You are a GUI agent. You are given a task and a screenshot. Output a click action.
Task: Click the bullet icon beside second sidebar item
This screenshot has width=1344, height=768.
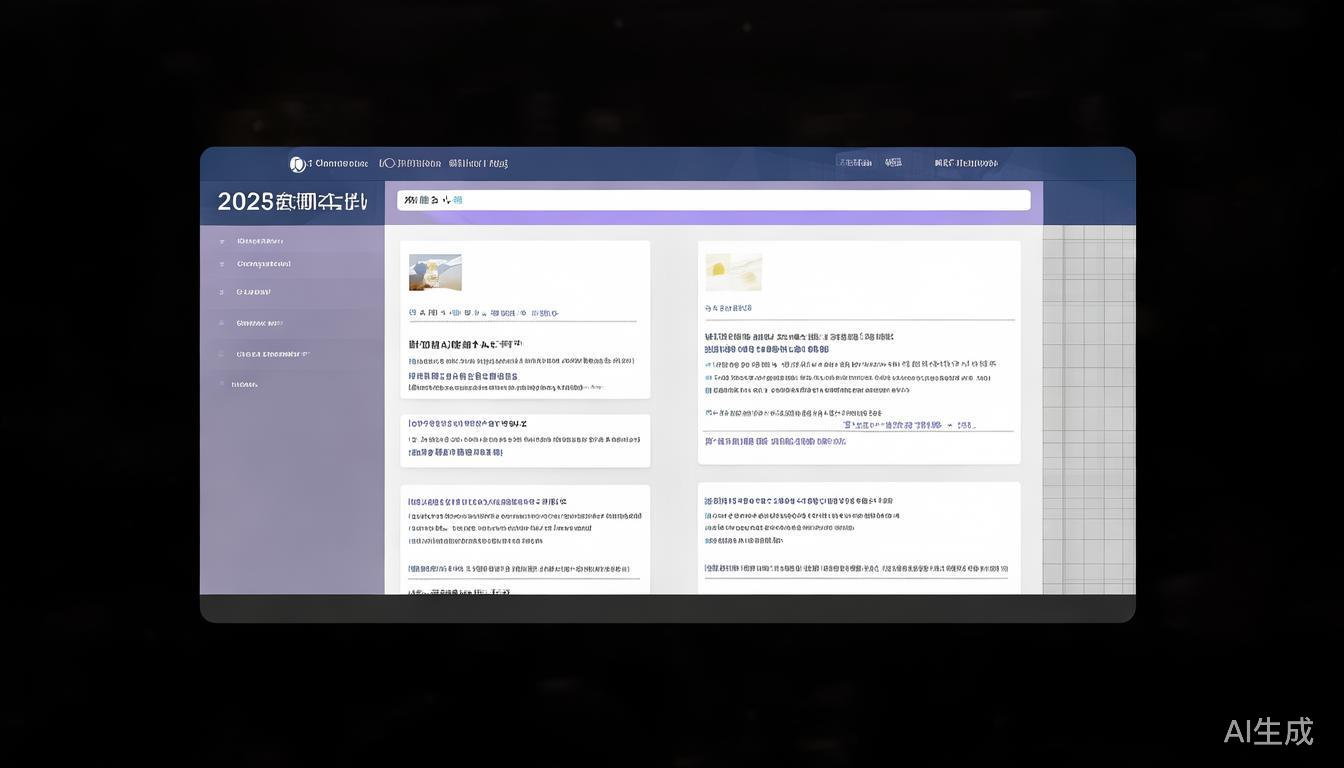click(222, 264)
